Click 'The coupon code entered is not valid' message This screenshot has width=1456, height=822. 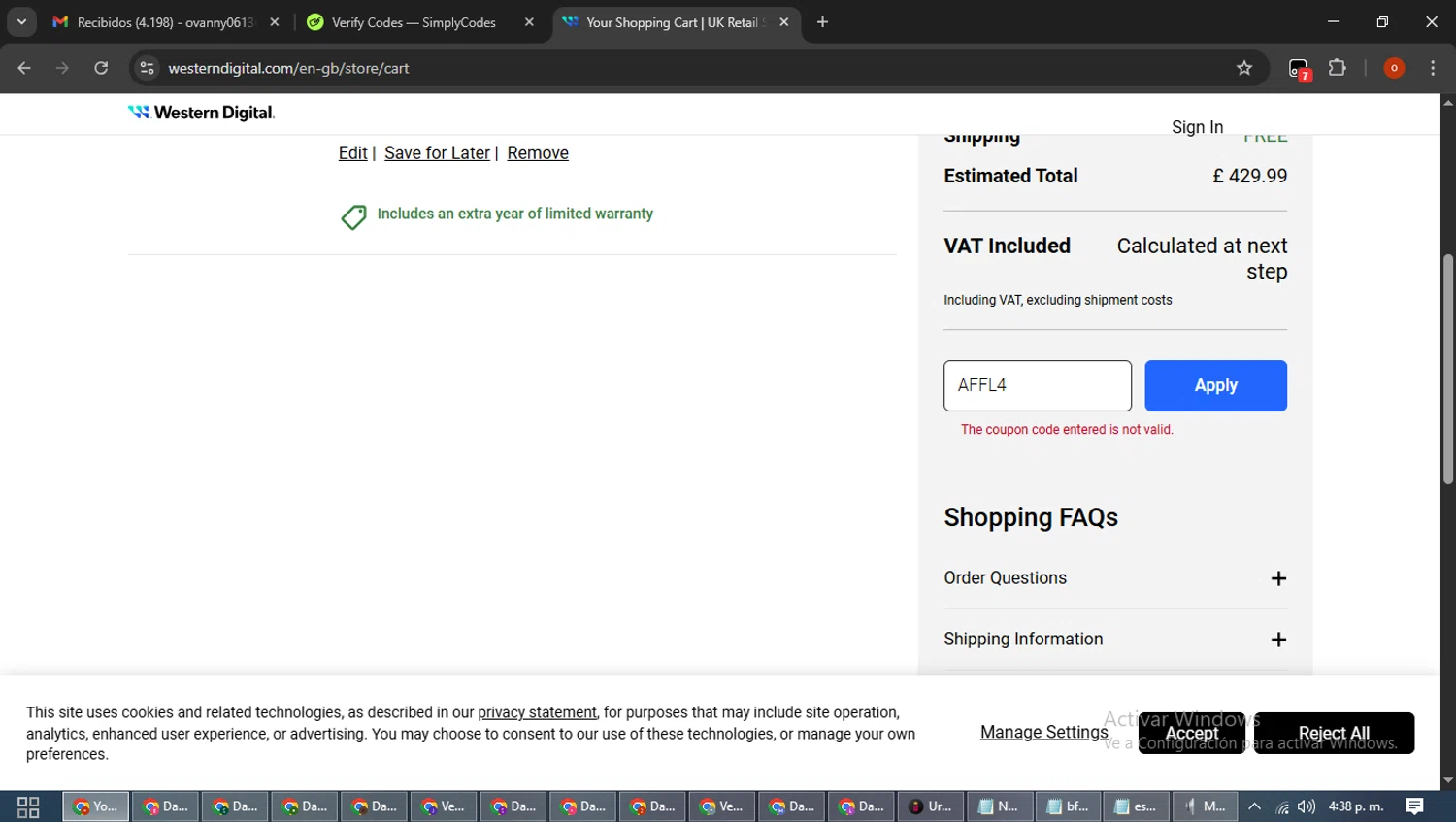(1067, 430)
